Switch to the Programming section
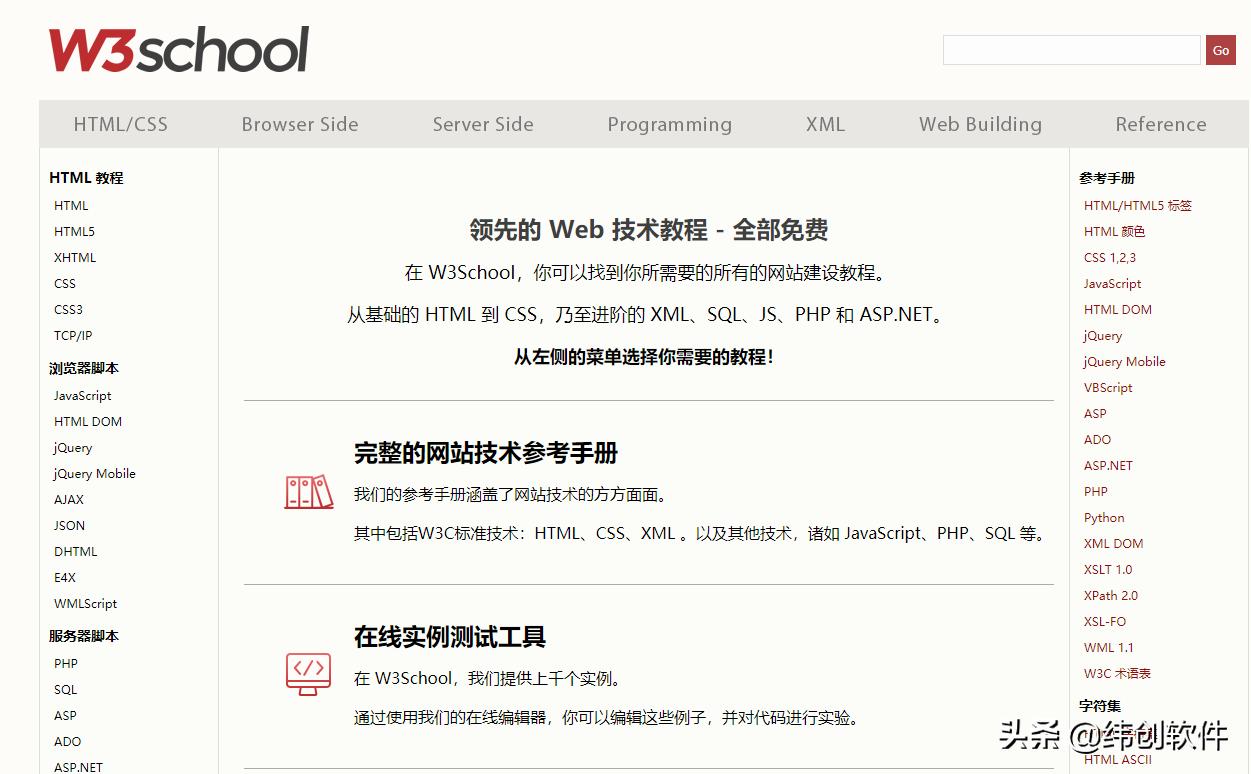 click(x=669, y=123)
